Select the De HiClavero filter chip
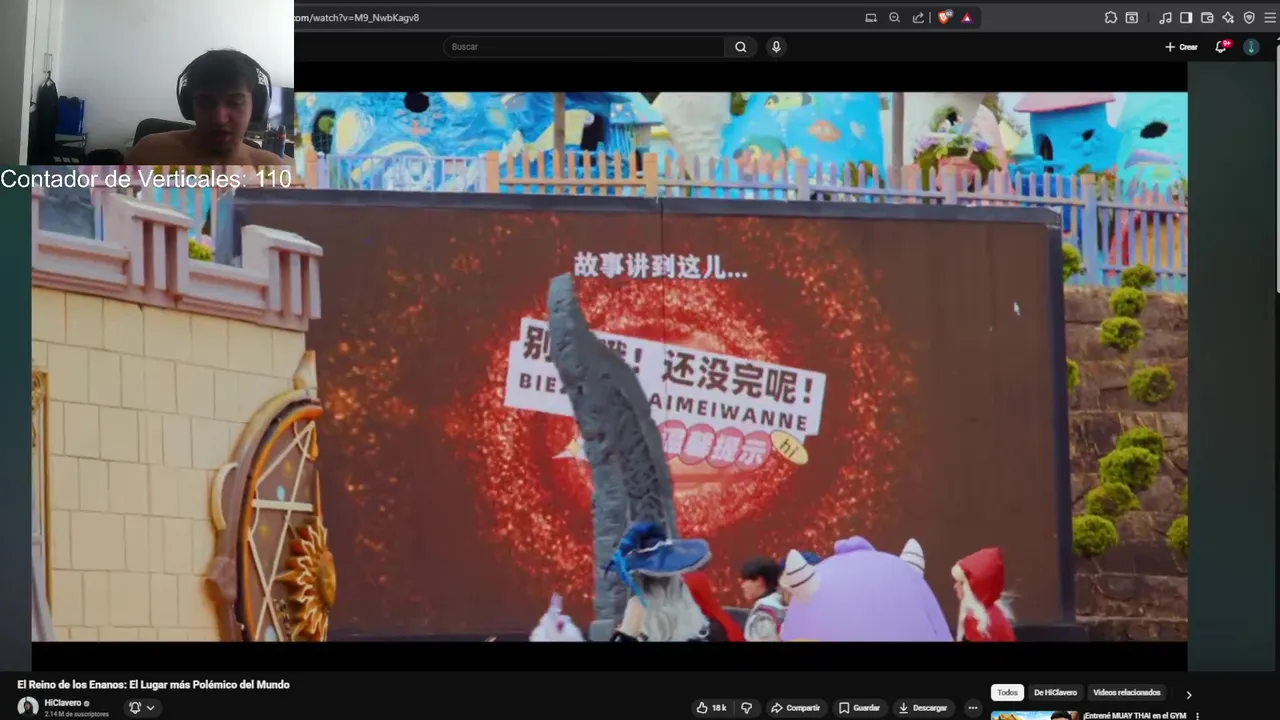 click(x=1055, y=692)
